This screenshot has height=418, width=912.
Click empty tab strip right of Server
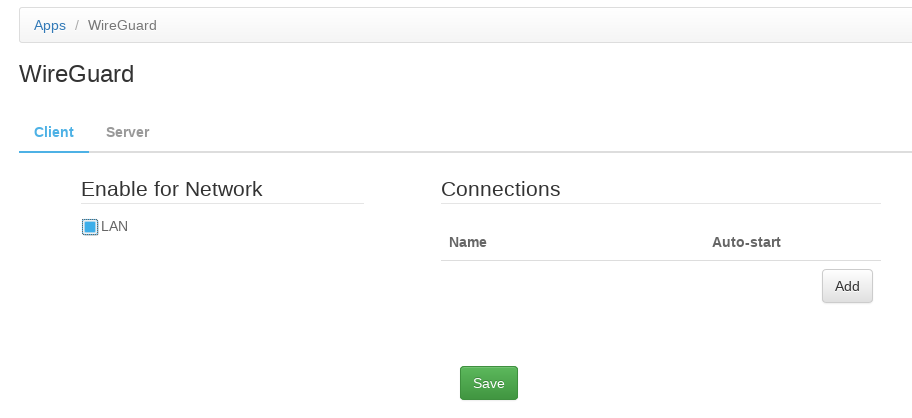(500, 132)
